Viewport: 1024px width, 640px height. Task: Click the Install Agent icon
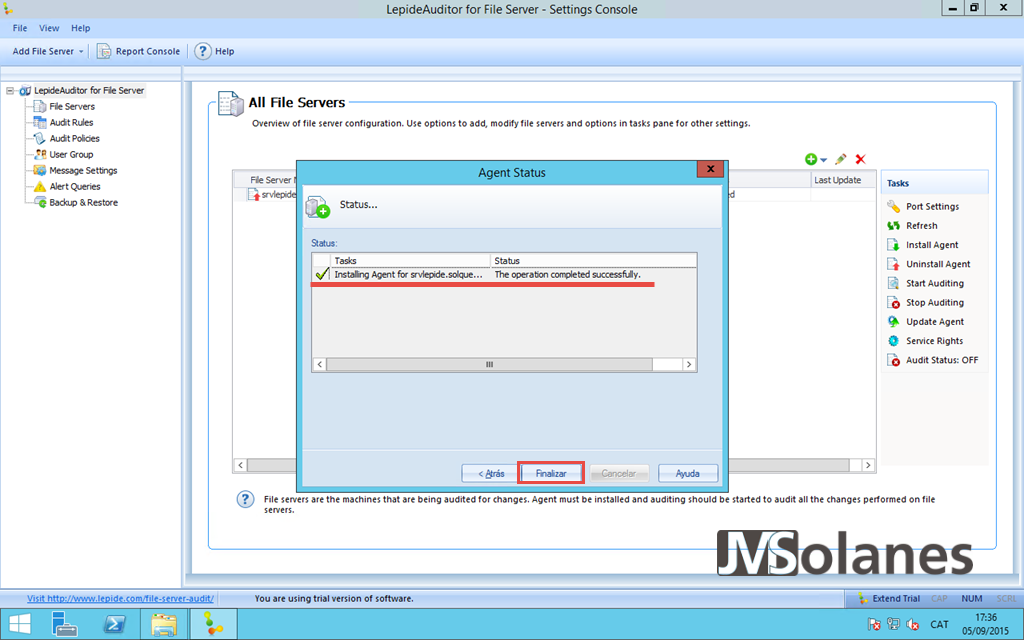893,245
